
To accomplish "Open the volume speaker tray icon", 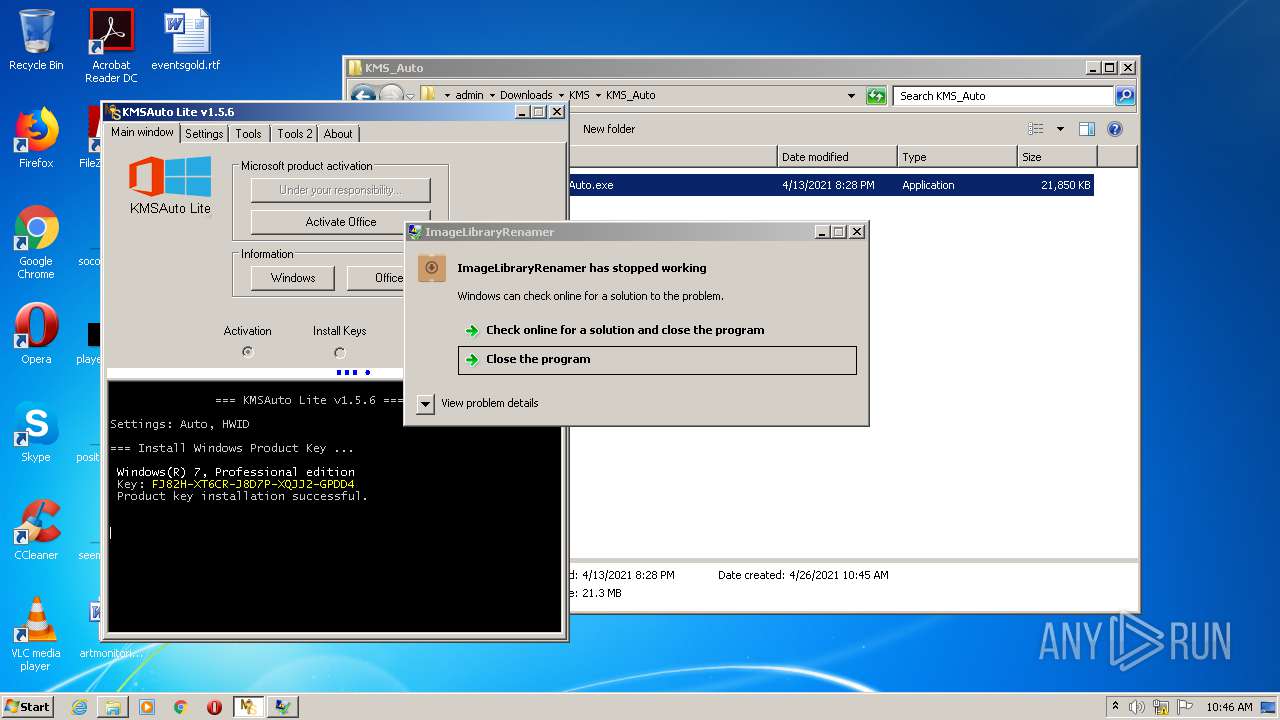I will pyautogui.click(x=1136, y=707).
